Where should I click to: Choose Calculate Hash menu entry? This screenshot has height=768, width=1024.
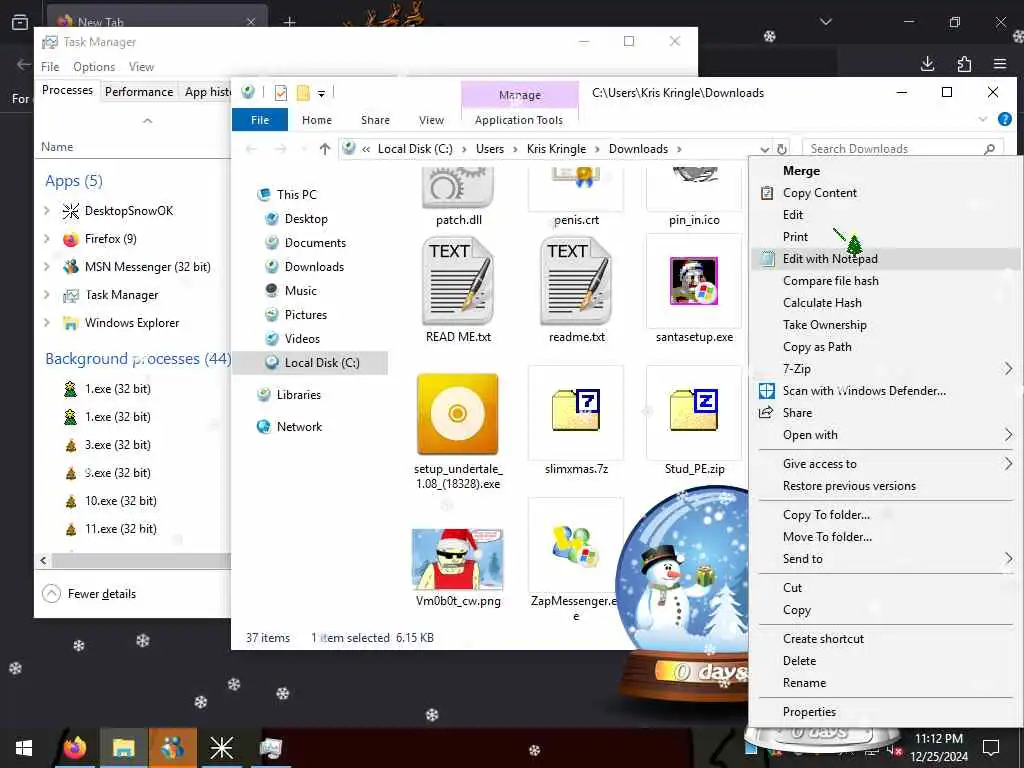885,302
